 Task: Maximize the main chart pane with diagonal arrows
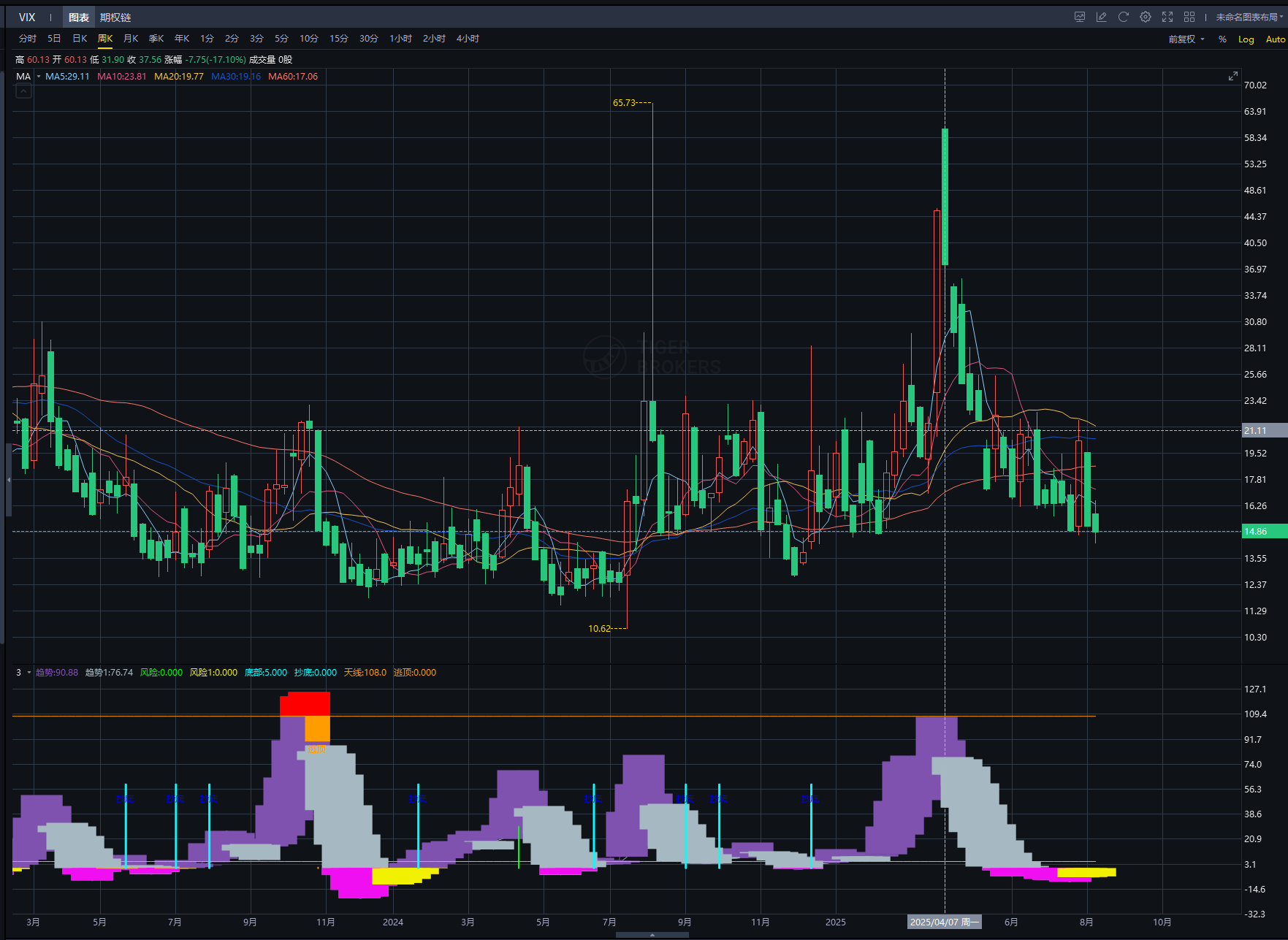1232,76
